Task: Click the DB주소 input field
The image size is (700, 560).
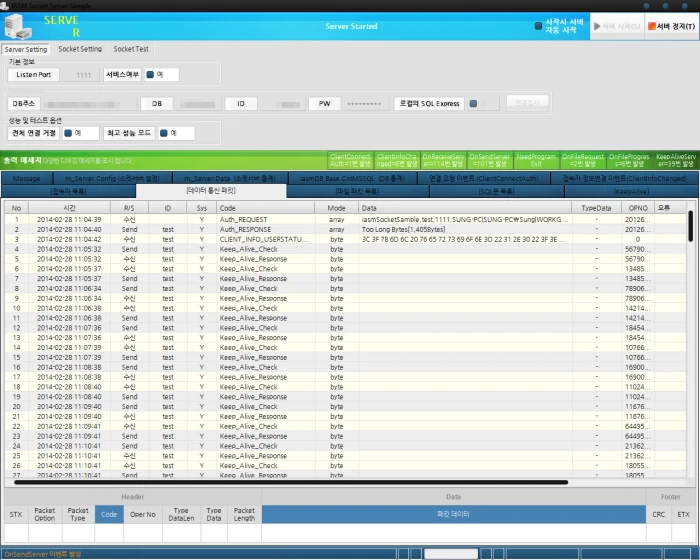Action: (90, 104)
